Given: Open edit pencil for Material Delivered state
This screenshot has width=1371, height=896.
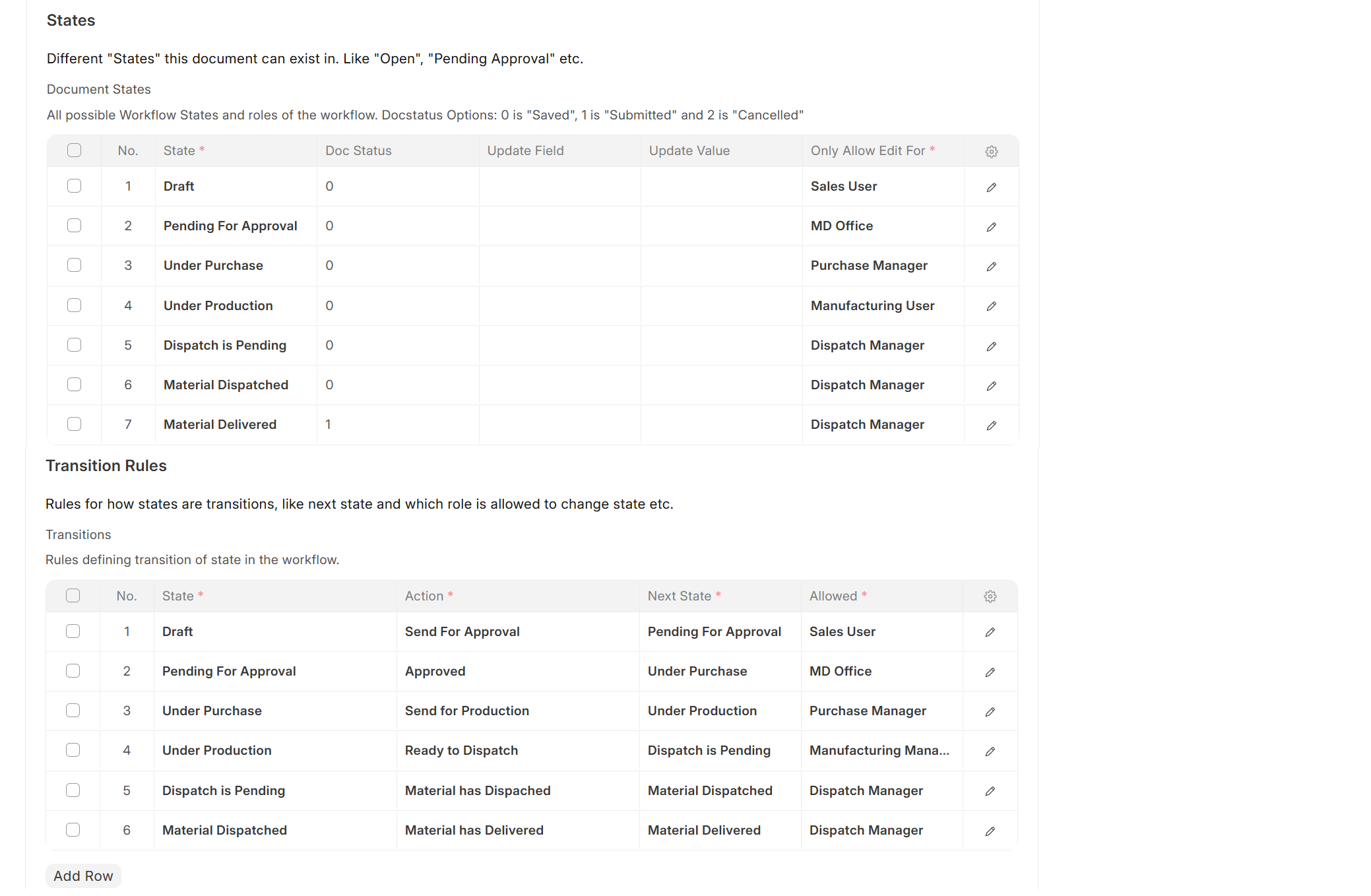Looking at the screenshot, I should coord(991,426).
